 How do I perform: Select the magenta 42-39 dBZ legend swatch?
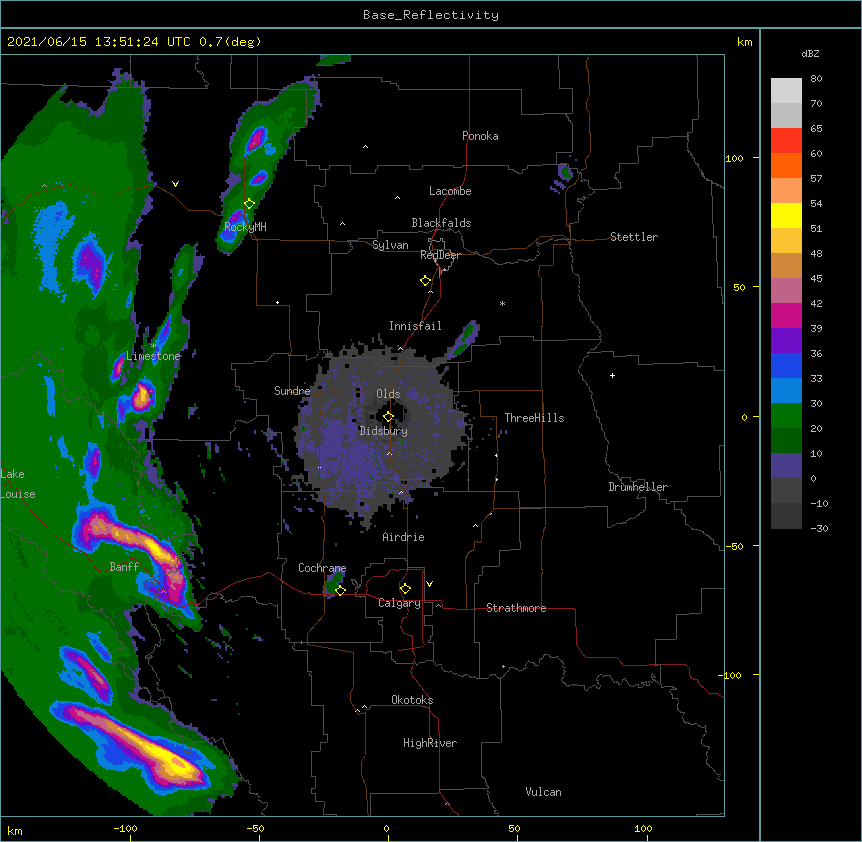[786, 315]
